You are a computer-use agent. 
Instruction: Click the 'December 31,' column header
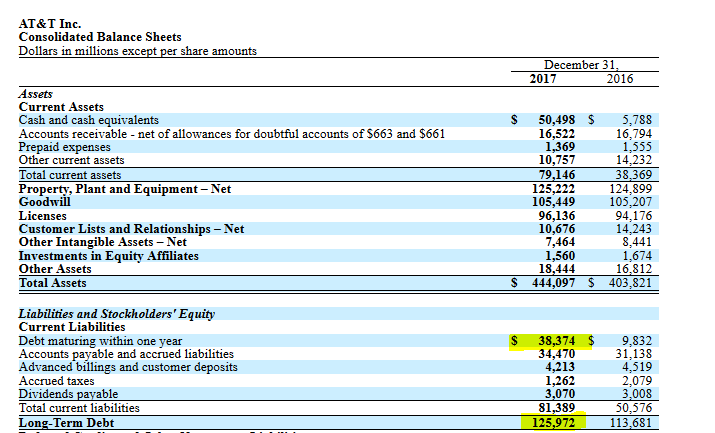pyautogui.click(x=581, y=65)
